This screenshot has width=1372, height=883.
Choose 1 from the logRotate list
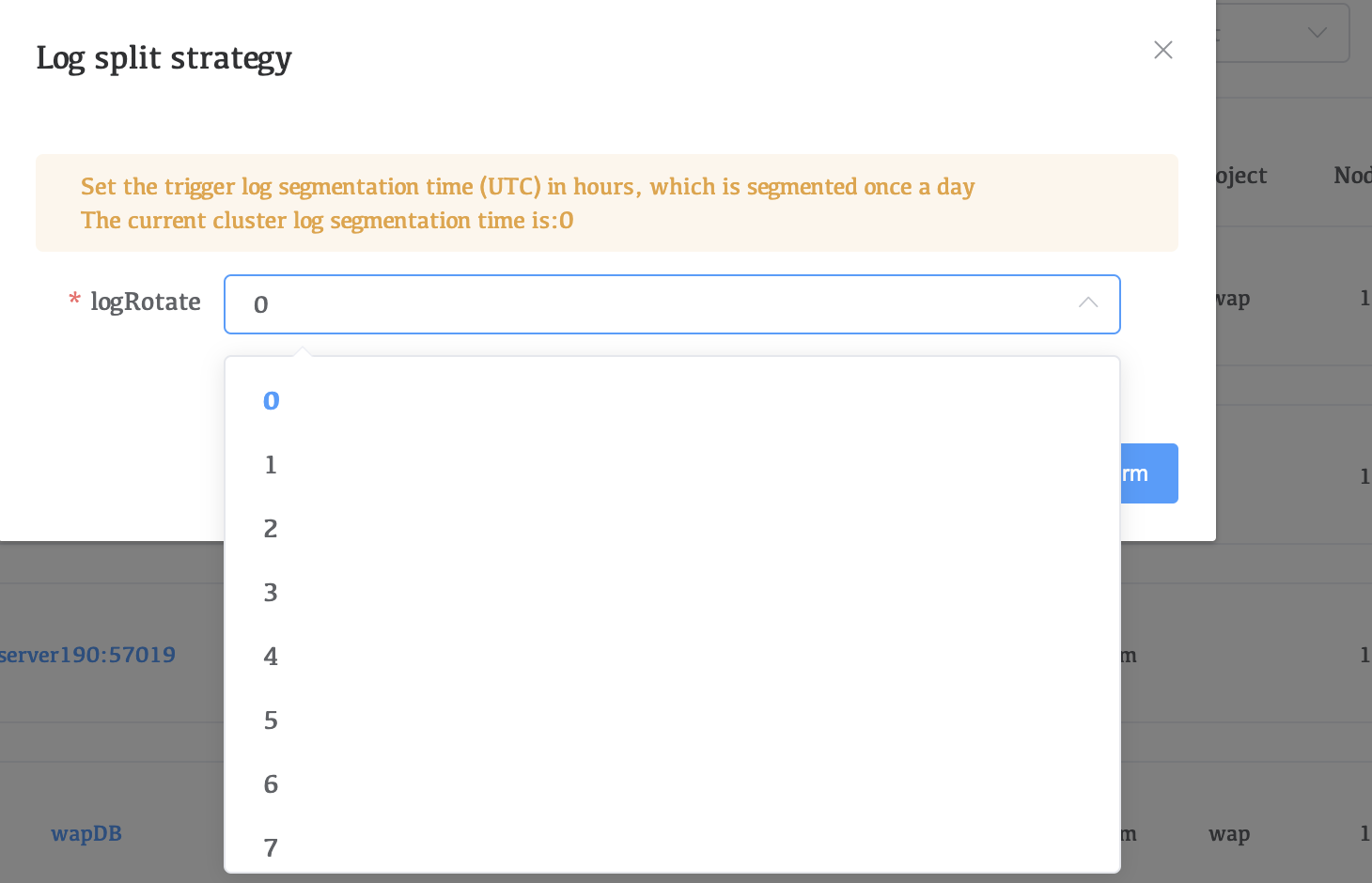click(271, 465)
